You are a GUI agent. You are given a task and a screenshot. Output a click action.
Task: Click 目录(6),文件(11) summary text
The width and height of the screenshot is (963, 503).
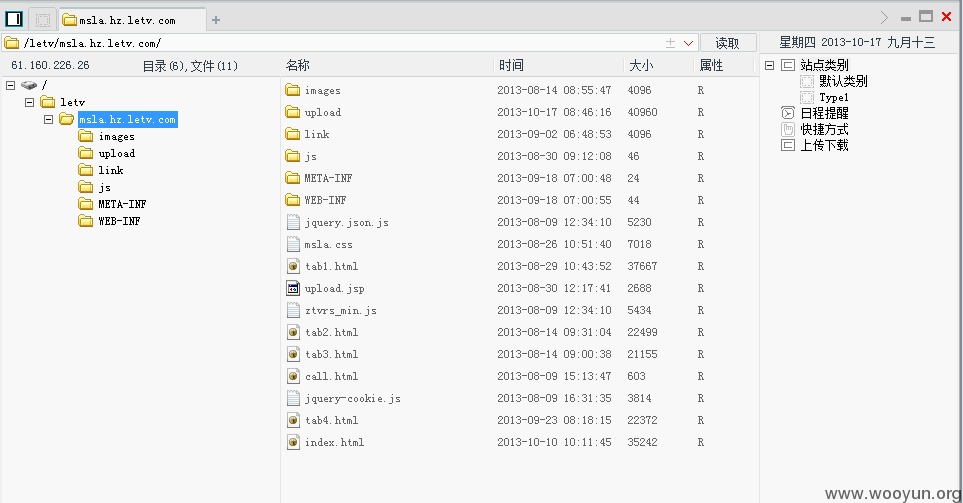pyautogui.click(x=190, y=66)
